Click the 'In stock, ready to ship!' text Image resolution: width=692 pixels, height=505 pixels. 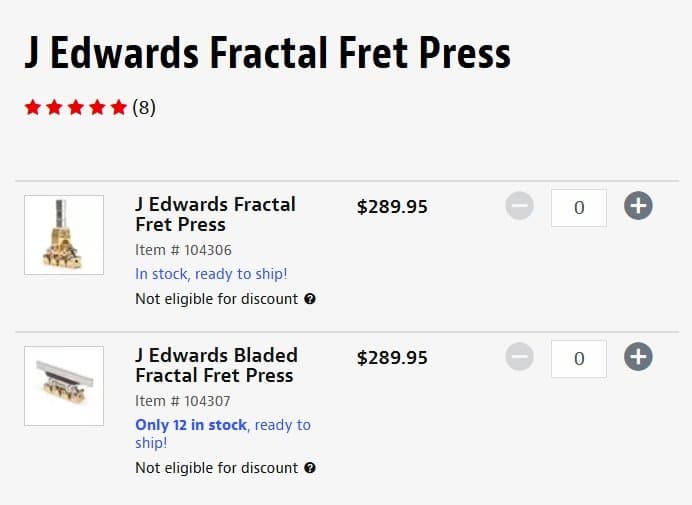(211, 274)
